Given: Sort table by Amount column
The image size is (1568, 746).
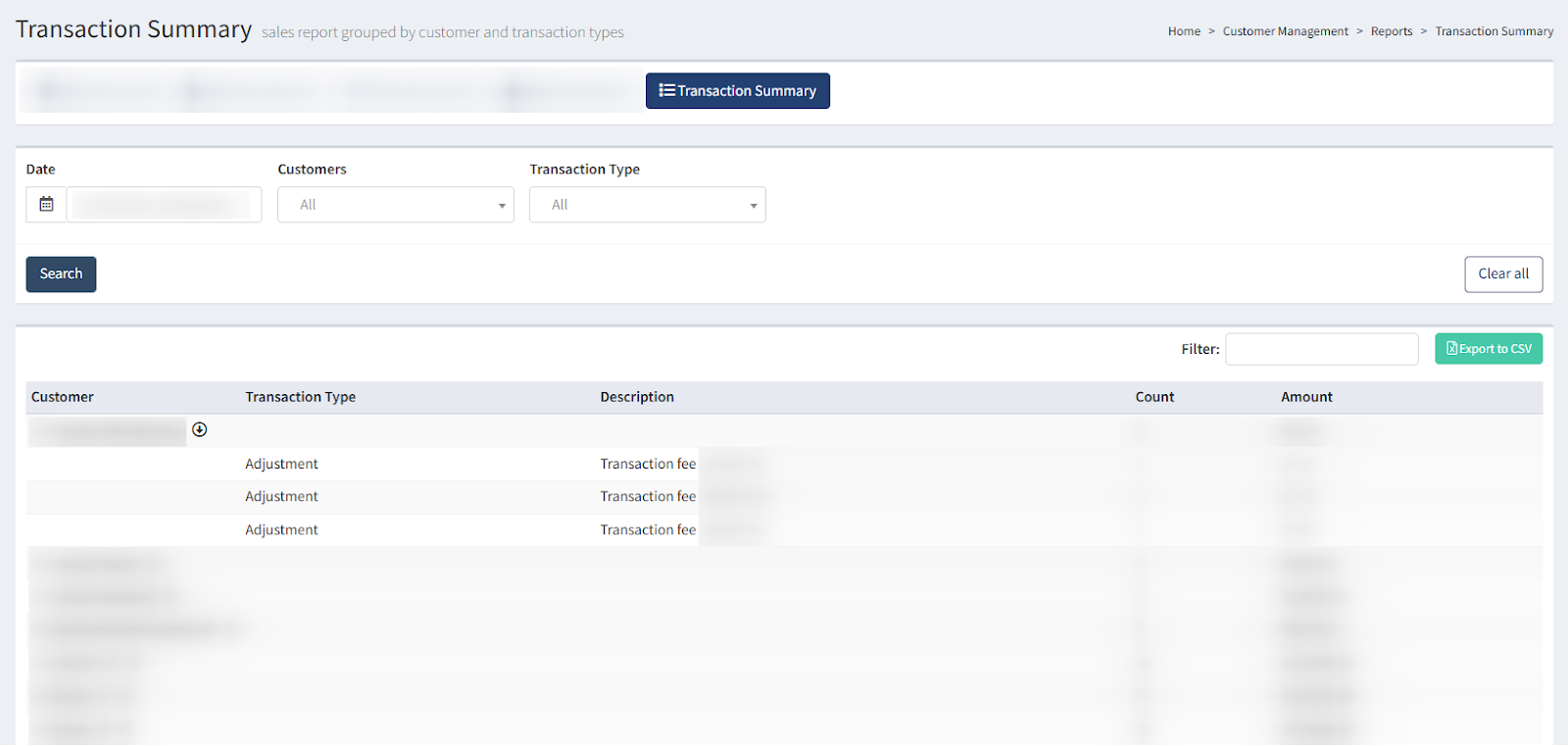Looking at the screenshot, I should tap(1306, 397).
